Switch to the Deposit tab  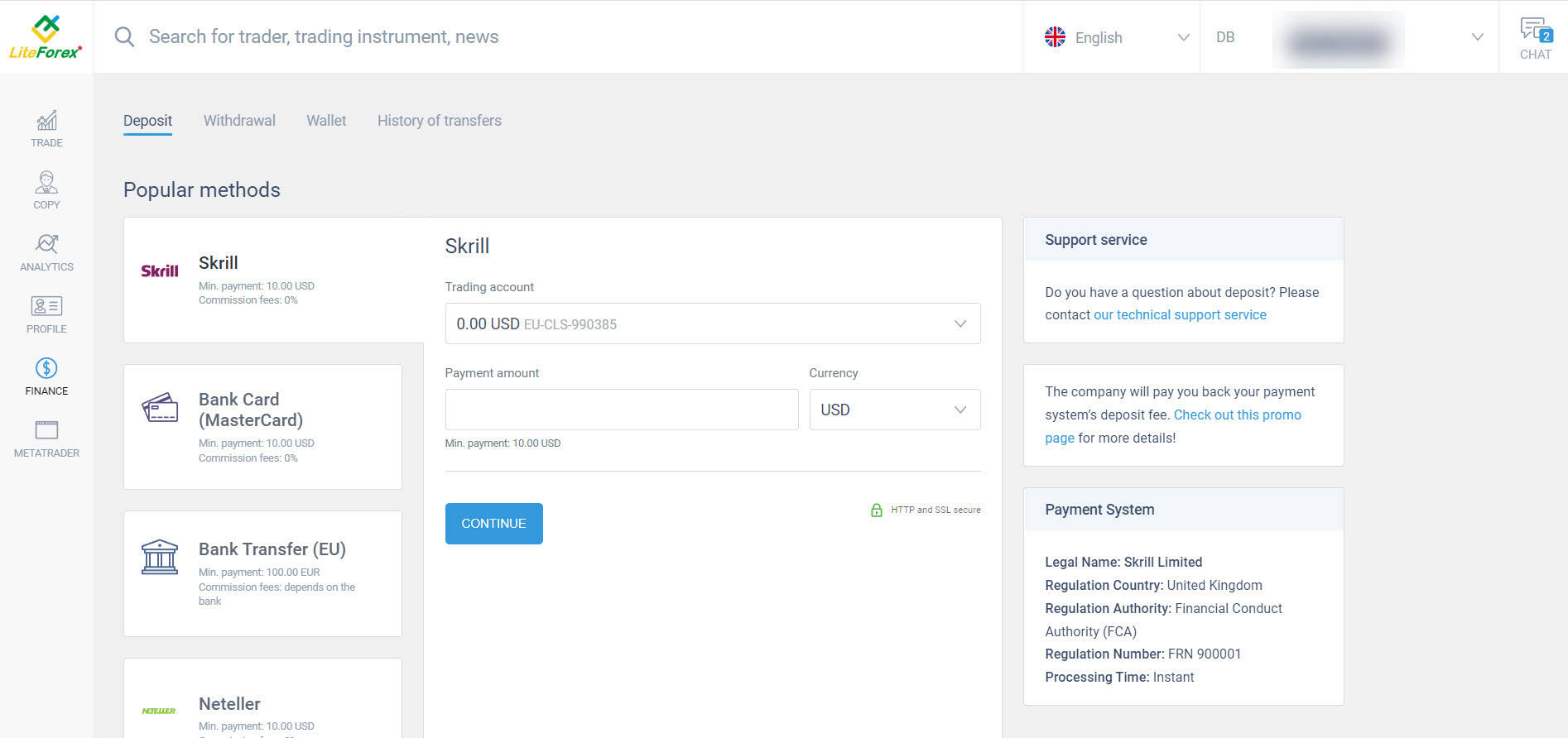coord(147,121)
